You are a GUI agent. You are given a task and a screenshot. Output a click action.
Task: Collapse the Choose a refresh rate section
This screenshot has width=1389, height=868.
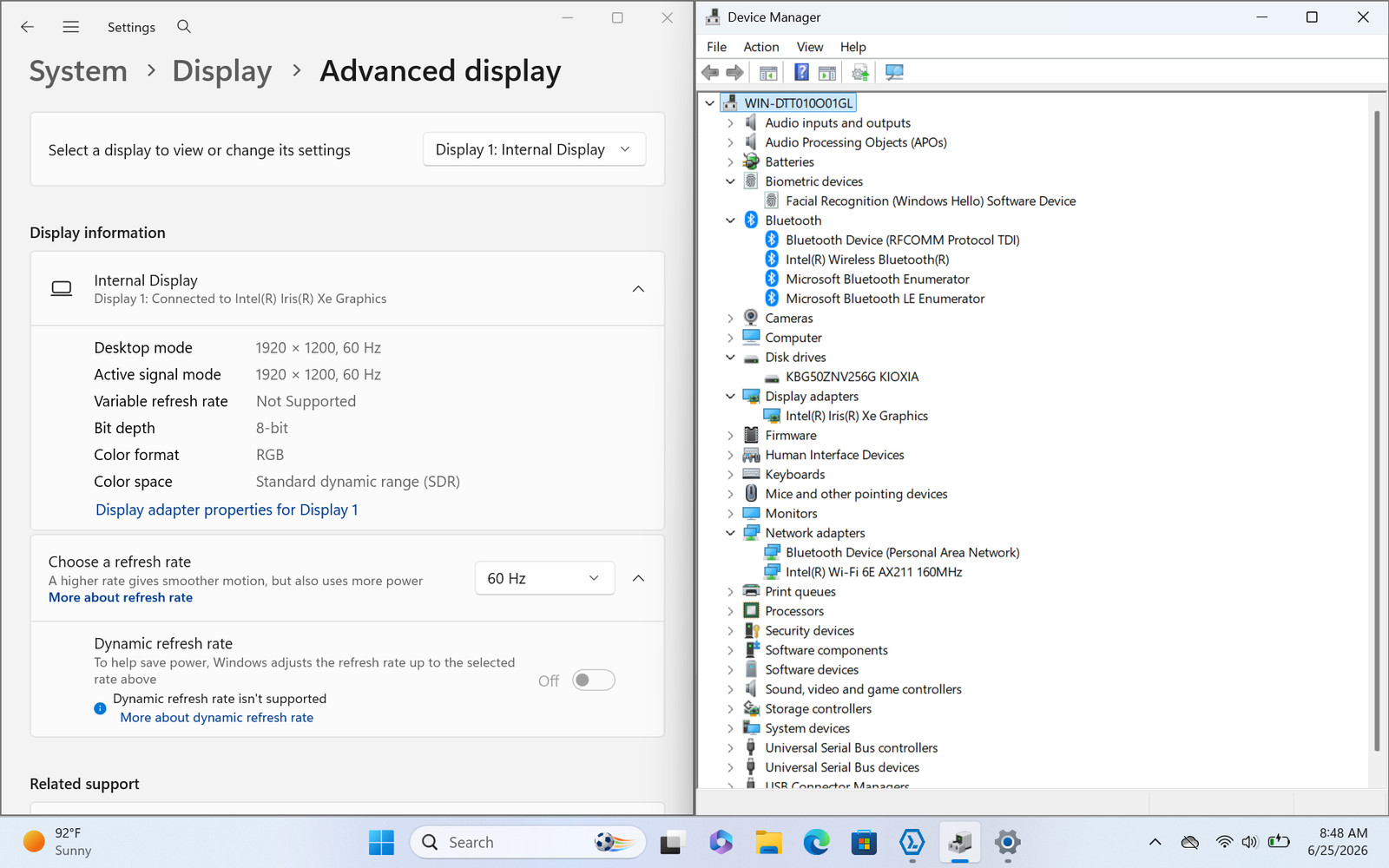tap(638, 578)
